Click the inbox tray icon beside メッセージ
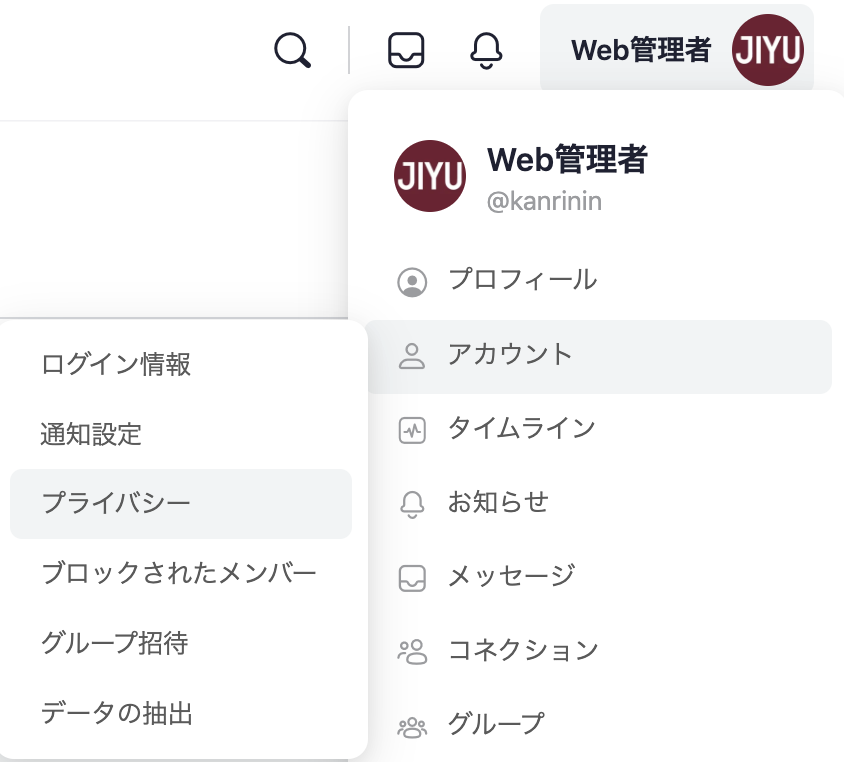Viewport: 844px width, 762px height. (412, 578)
